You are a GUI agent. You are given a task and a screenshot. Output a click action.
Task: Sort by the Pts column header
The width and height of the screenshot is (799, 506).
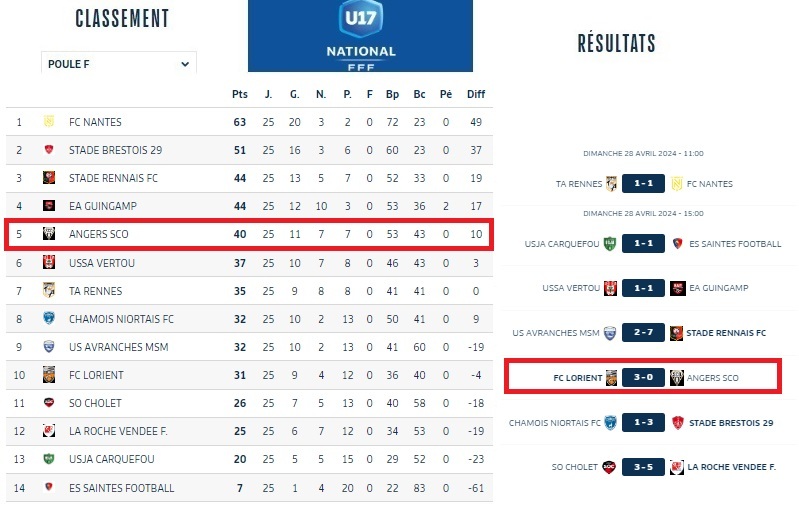(x=239, y=94)
